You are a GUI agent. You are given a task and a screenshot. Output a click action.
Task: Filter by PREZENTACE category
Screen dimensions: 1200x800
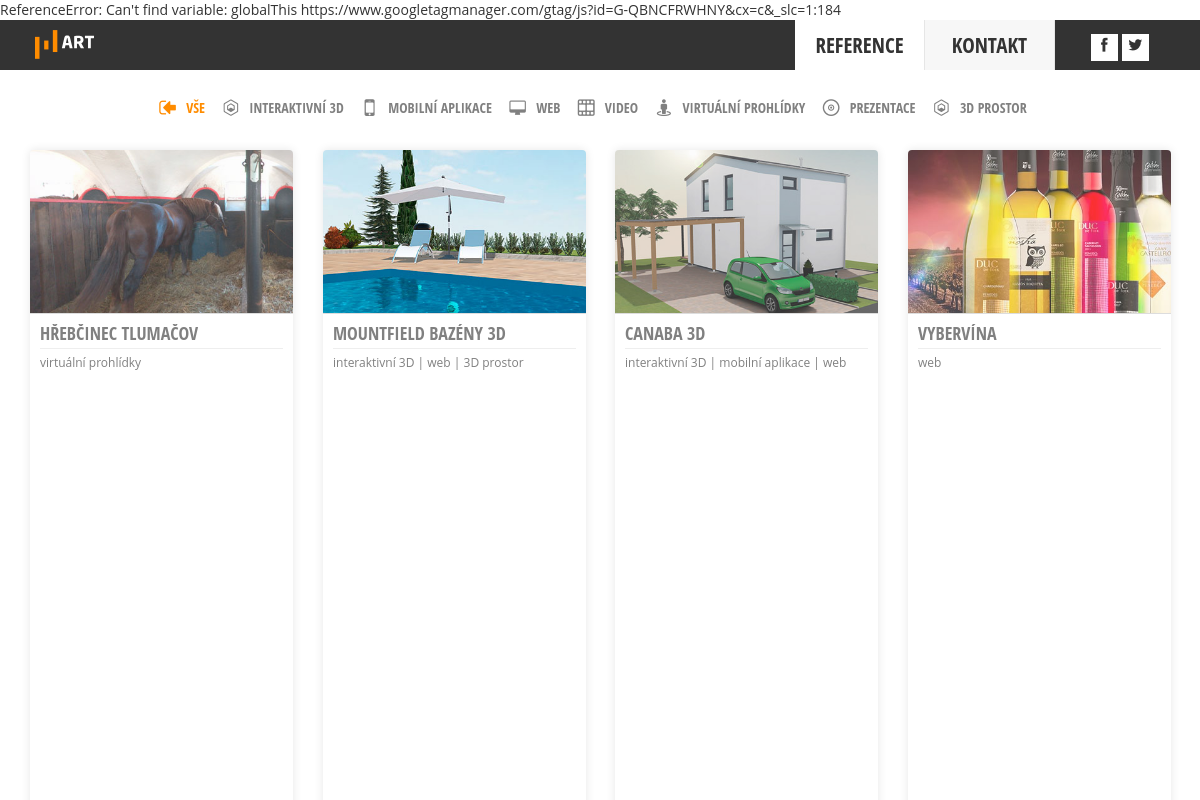882,108
